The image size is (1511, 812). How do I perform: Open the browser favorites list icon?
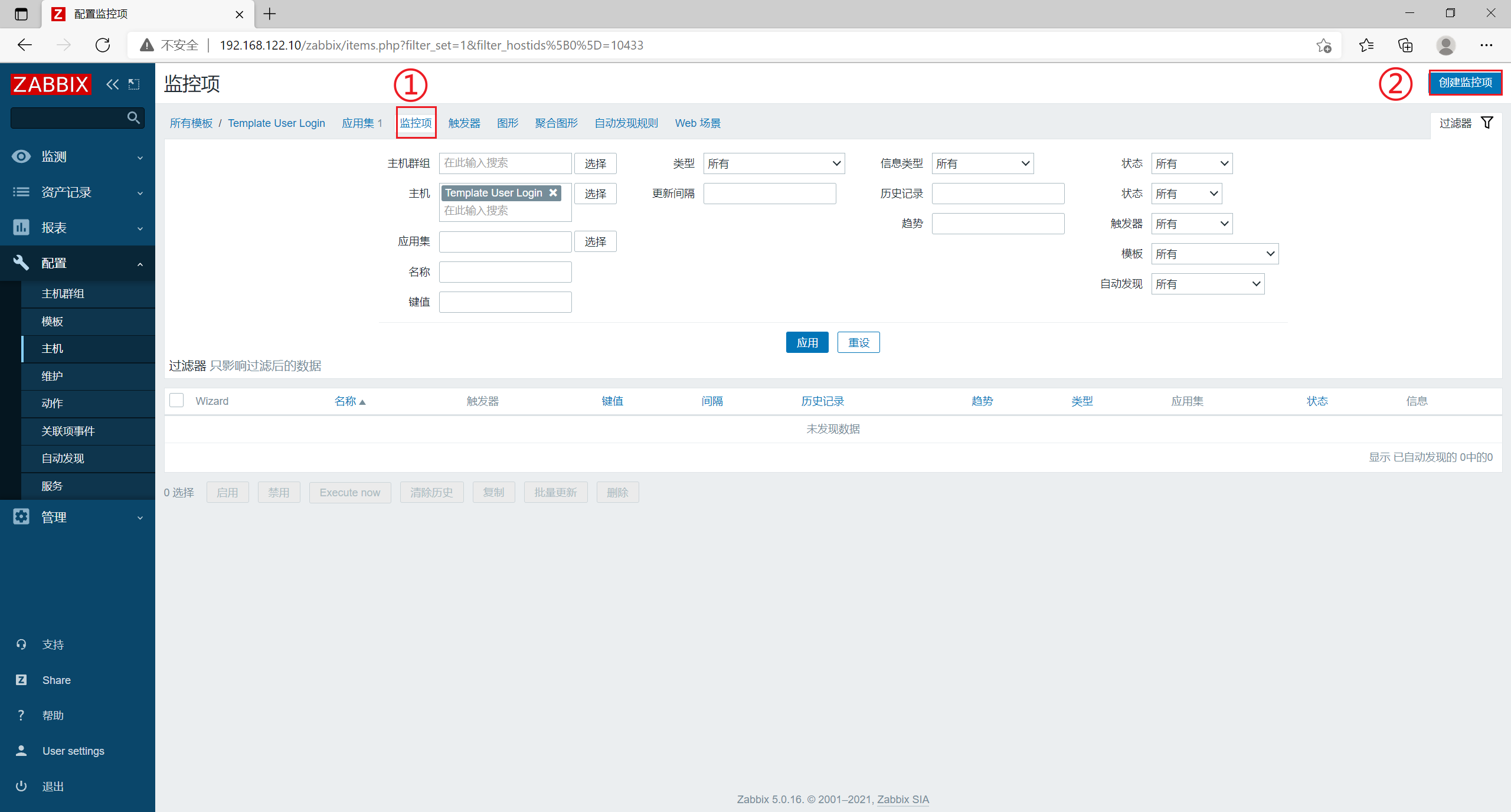point(1366,45)
